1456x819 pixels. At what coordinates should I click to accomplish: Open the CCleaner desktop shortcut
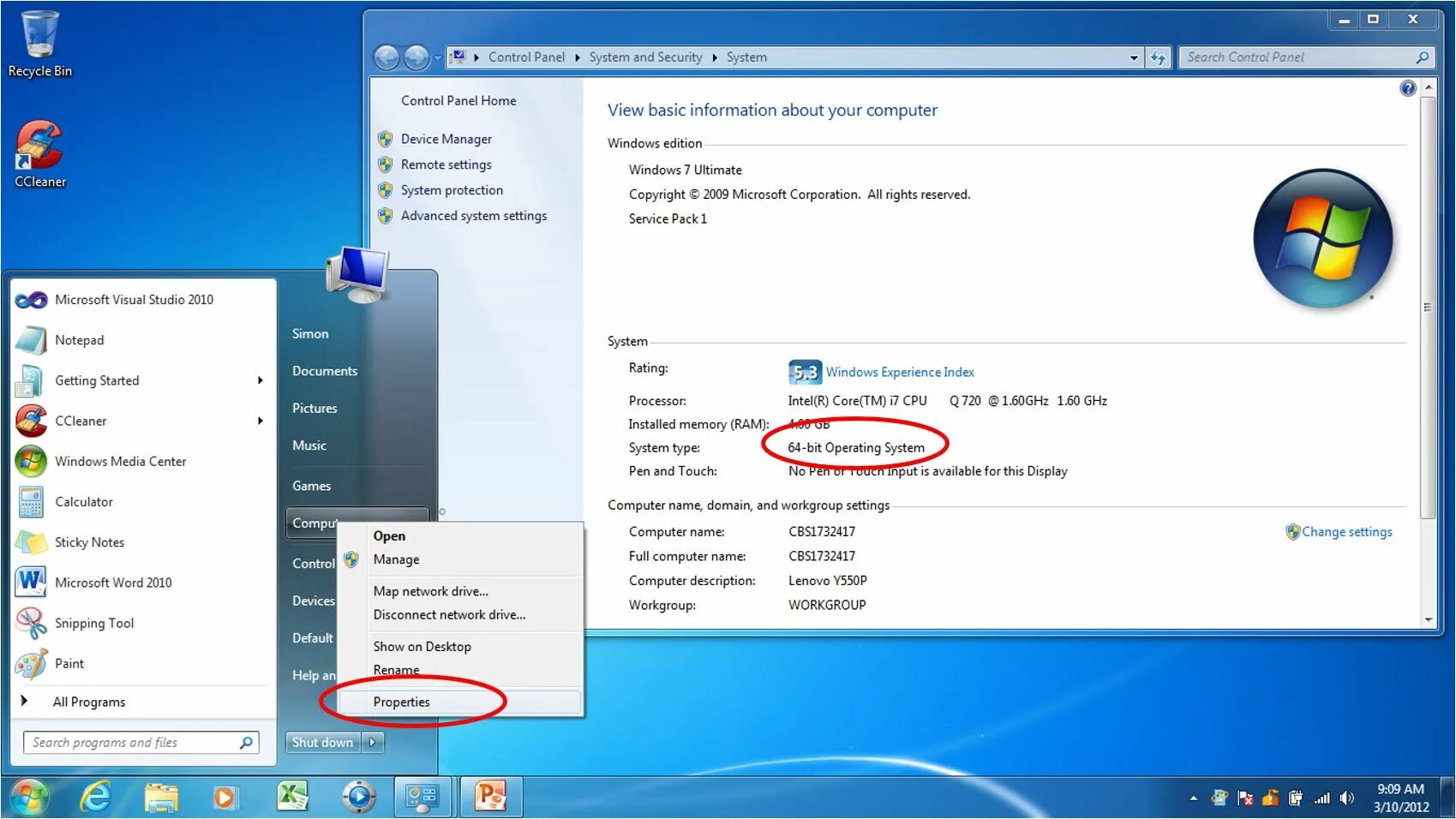39,153
